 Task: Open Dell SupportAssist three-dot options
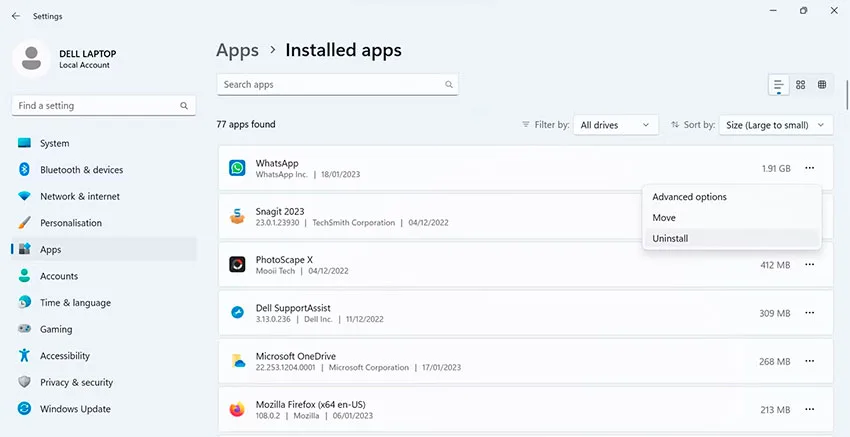[x=809, y=313]
